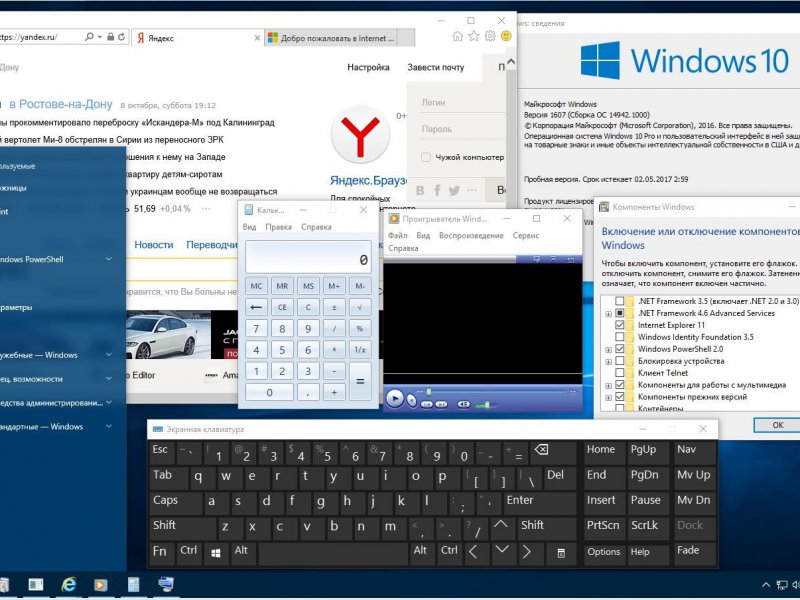
Task: Expand Стандартные — Windows folder in Start menu
Action: point(109,427)
